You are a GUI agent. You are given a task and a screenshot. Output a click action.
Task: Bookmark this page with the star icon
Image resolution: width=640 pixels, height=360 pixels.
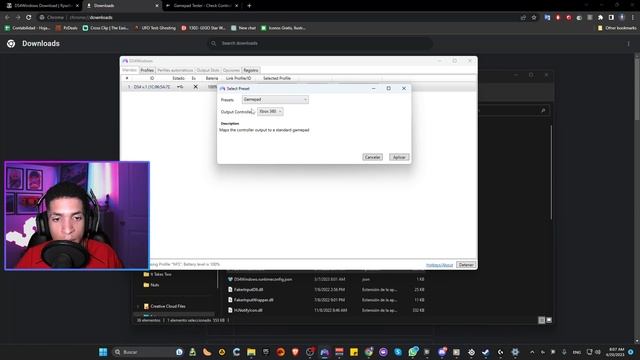(534, 18)
